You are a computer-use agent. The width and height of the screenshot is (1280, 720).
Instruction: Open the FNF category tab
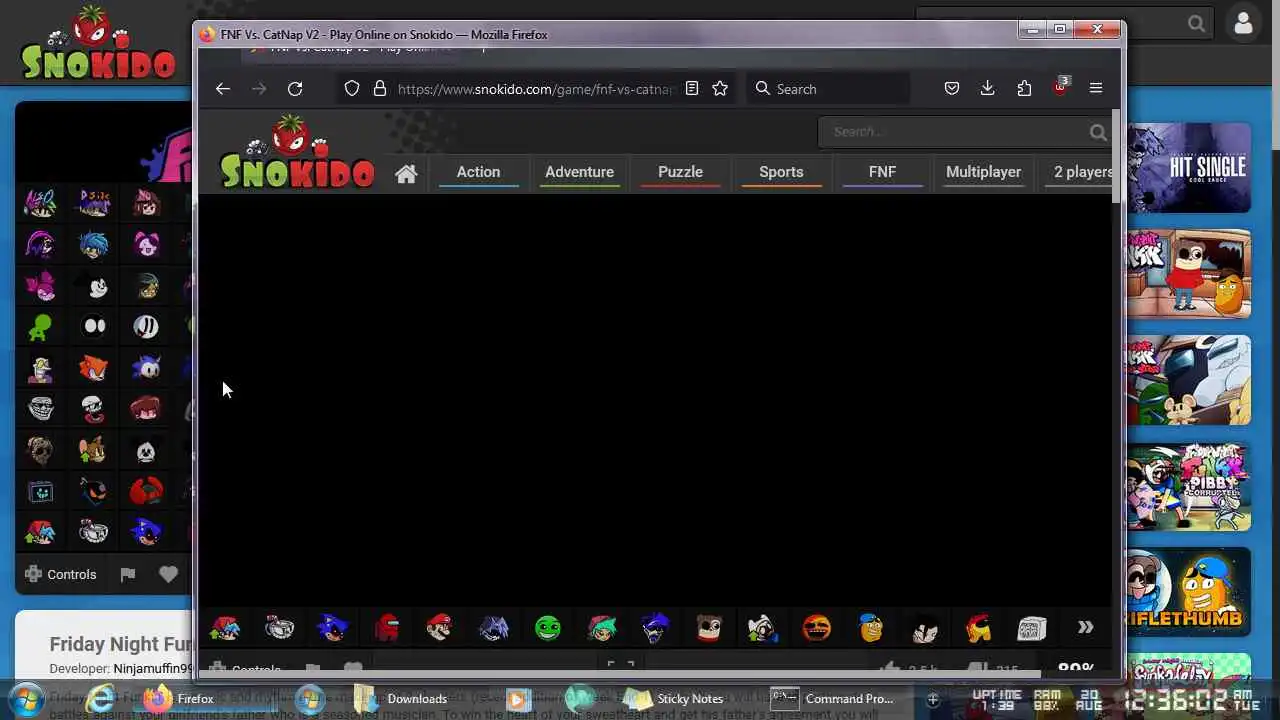882,172
